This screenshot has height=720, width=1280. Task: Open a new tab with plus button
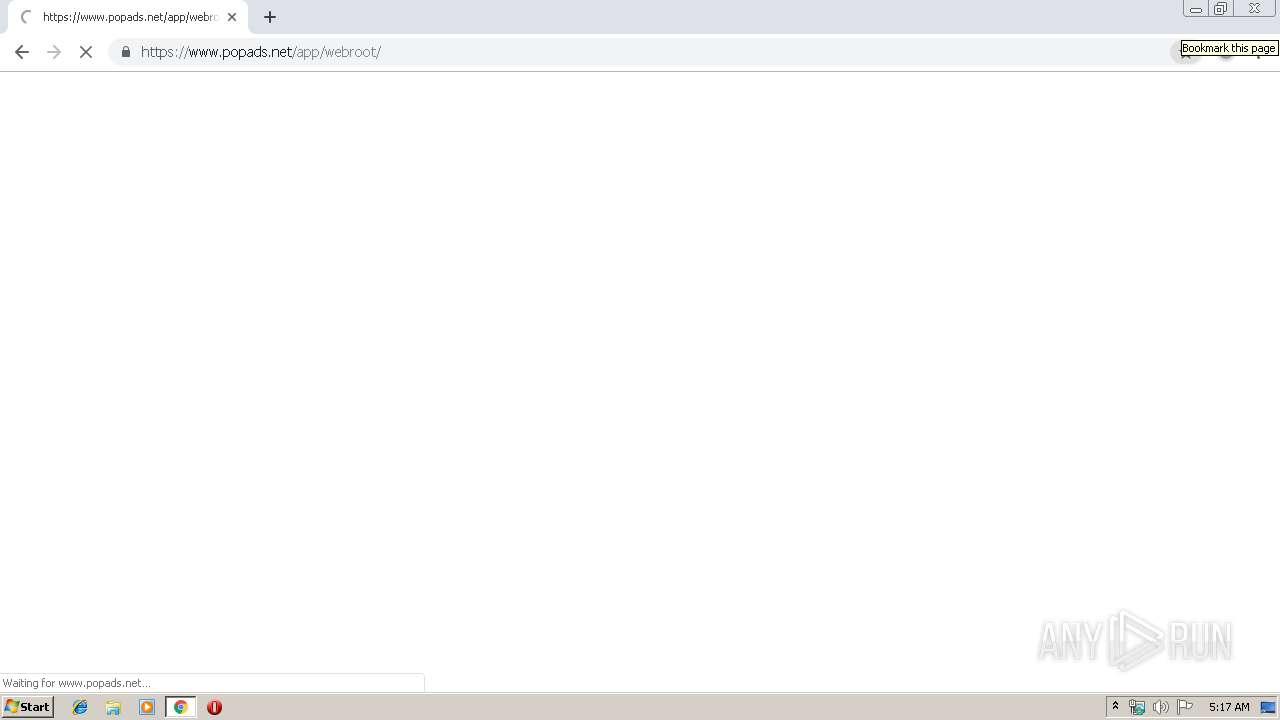click(270, 17)
